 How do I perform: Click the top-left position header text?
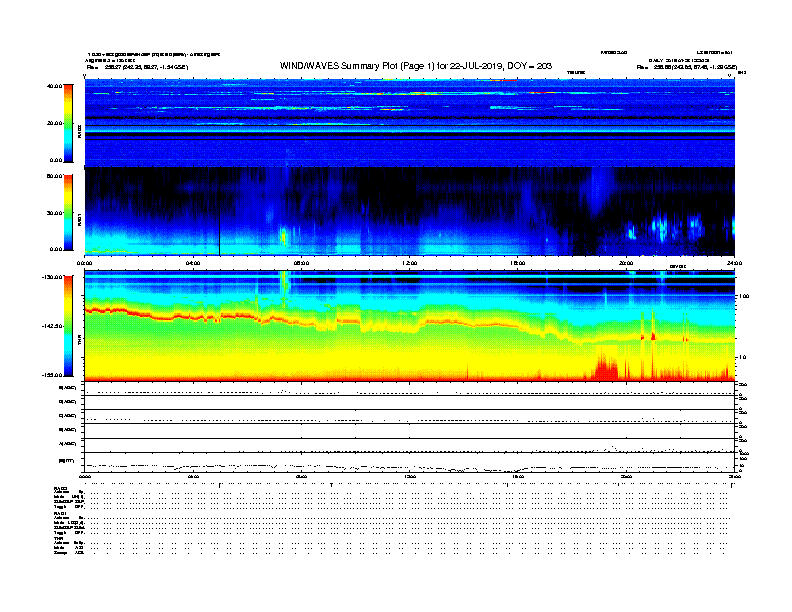click(137, 67)
